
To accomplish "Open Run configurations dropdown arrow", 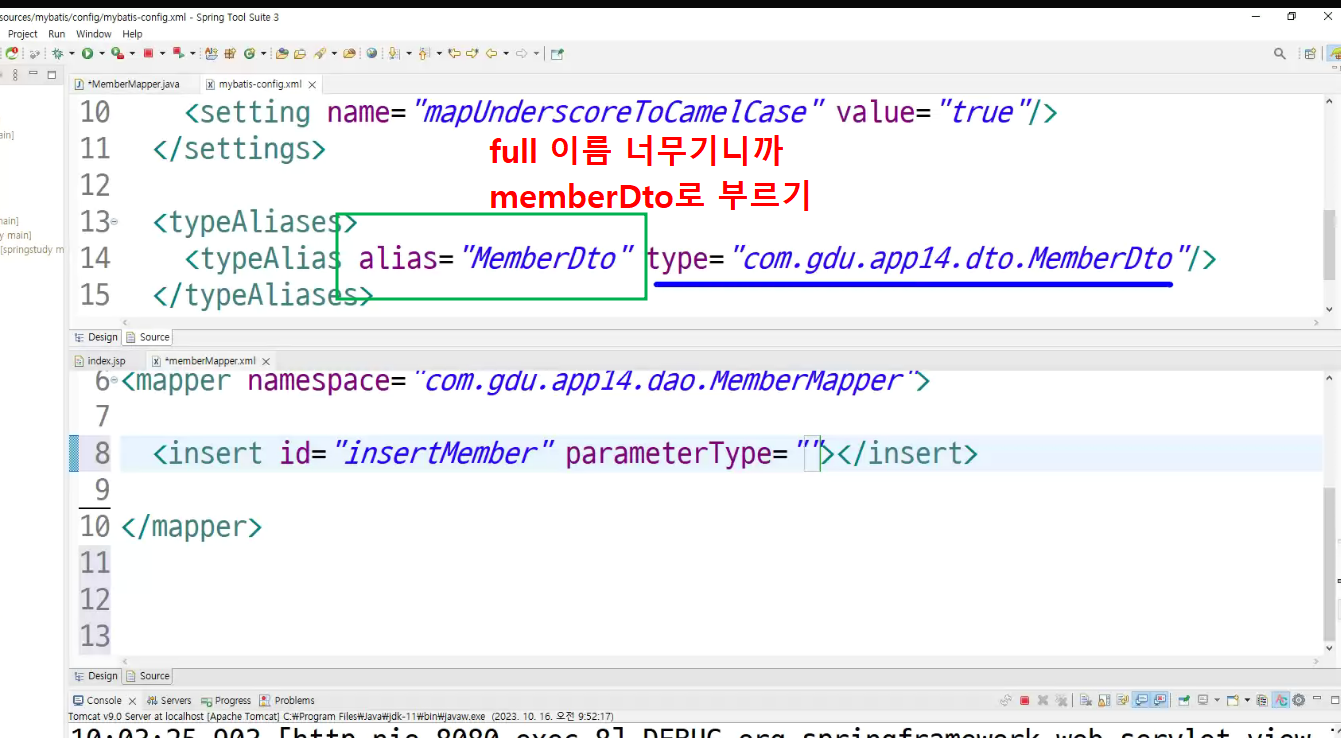I will (x=102, y=53).
